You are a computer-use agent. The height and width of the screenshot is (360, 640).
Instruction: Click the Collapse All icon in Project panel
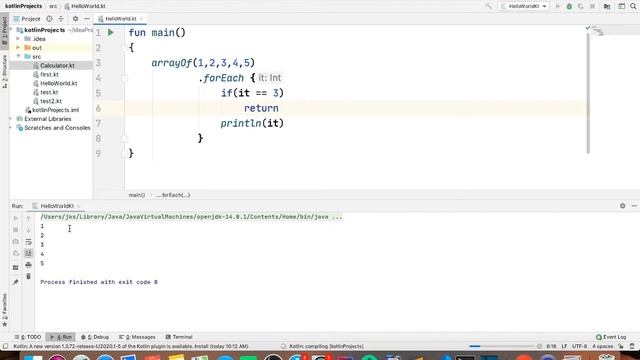61,19
